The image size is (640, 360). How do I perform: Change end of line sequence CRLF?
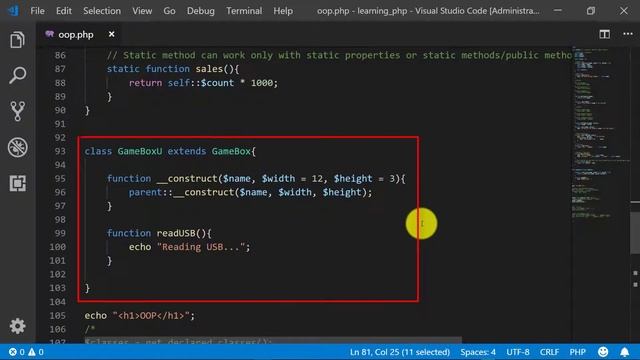pos(549,352)
